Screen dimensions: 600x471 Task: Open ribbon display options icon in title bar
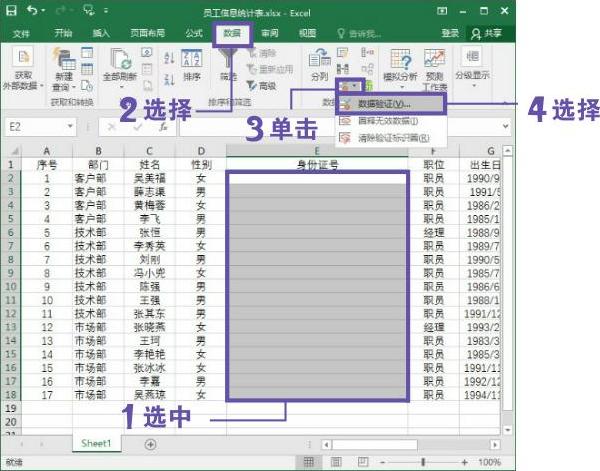442,11
